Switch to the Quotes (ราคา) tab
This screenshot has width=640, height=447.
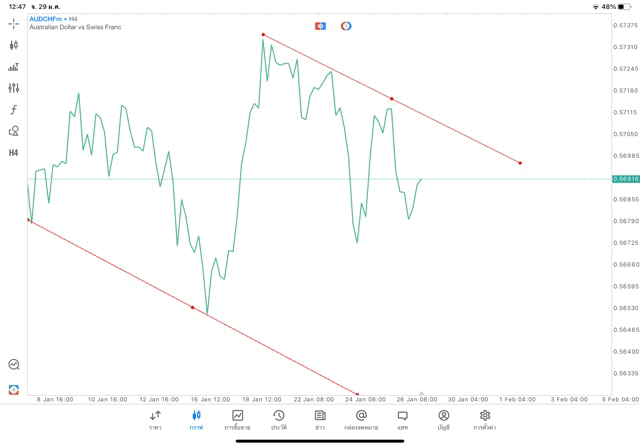(155, 419)
